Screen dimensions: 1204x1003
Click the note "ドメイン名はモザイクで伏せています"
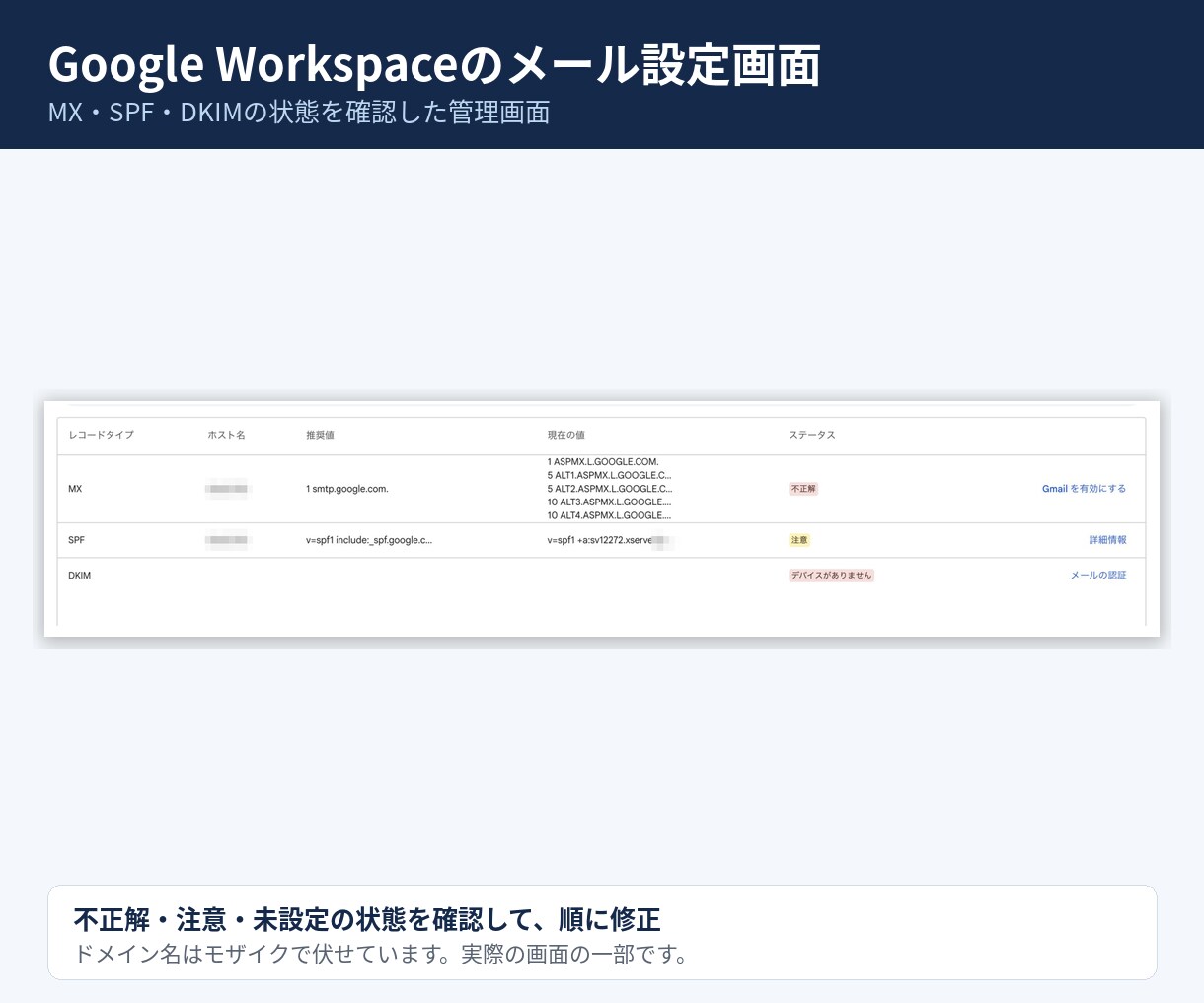pyautogui.click(x=255, y=955)
